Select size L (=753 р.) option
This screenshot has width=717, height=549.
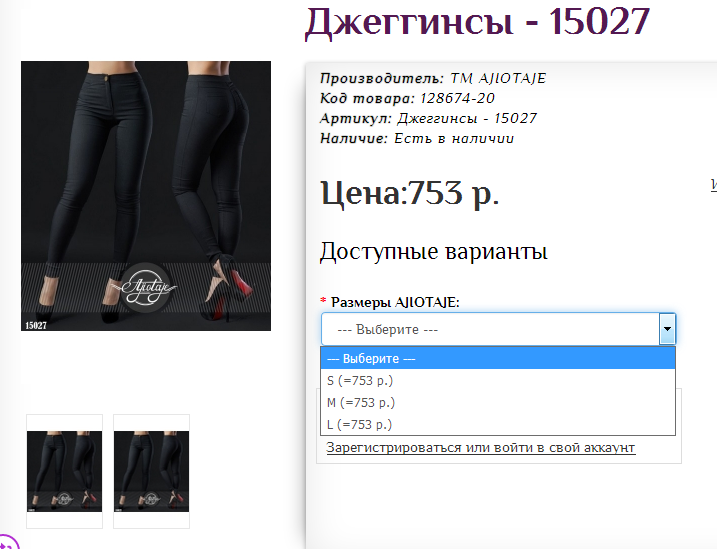pos(498,424)
